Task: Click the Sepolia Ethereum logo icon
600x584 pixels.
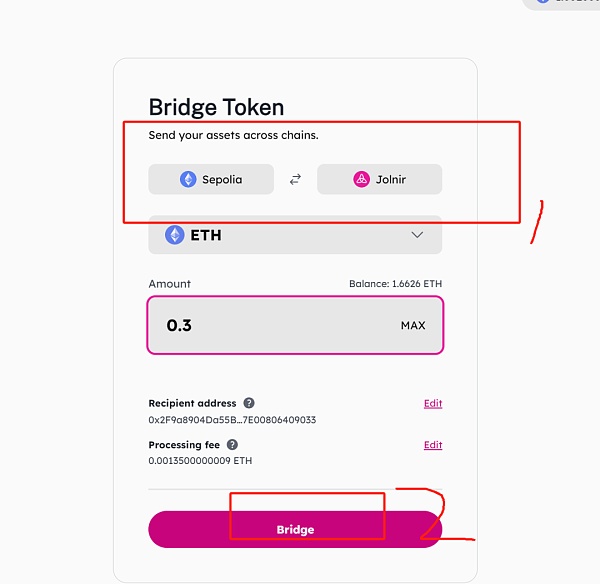Action: click(x=188, y=179)
